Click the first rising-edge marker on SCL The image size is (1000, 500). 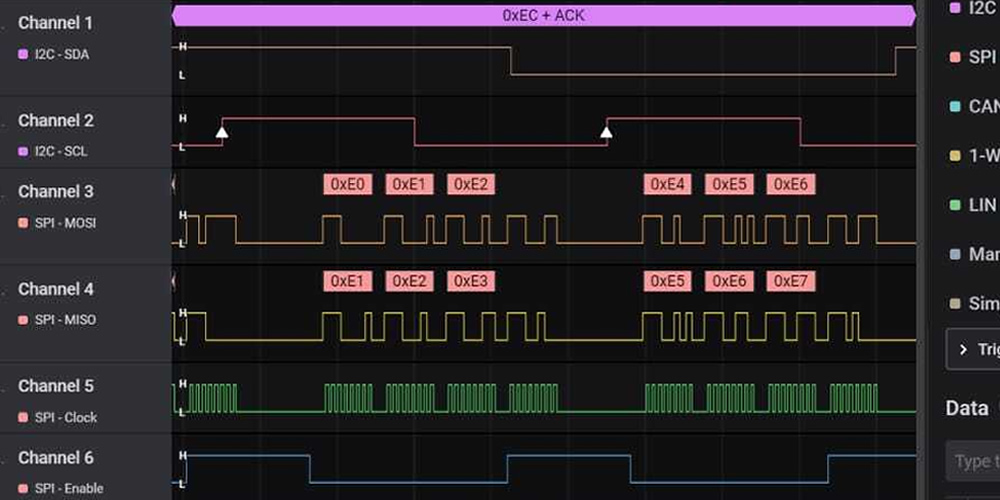click(x=222, y=132)
